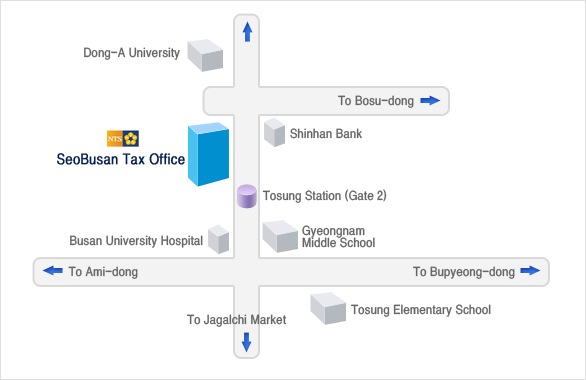Image resolution: width=586 pixels, height=380 pixels.
Task: Click the SeoBusan Tax Office label
Action: [121, 160]
